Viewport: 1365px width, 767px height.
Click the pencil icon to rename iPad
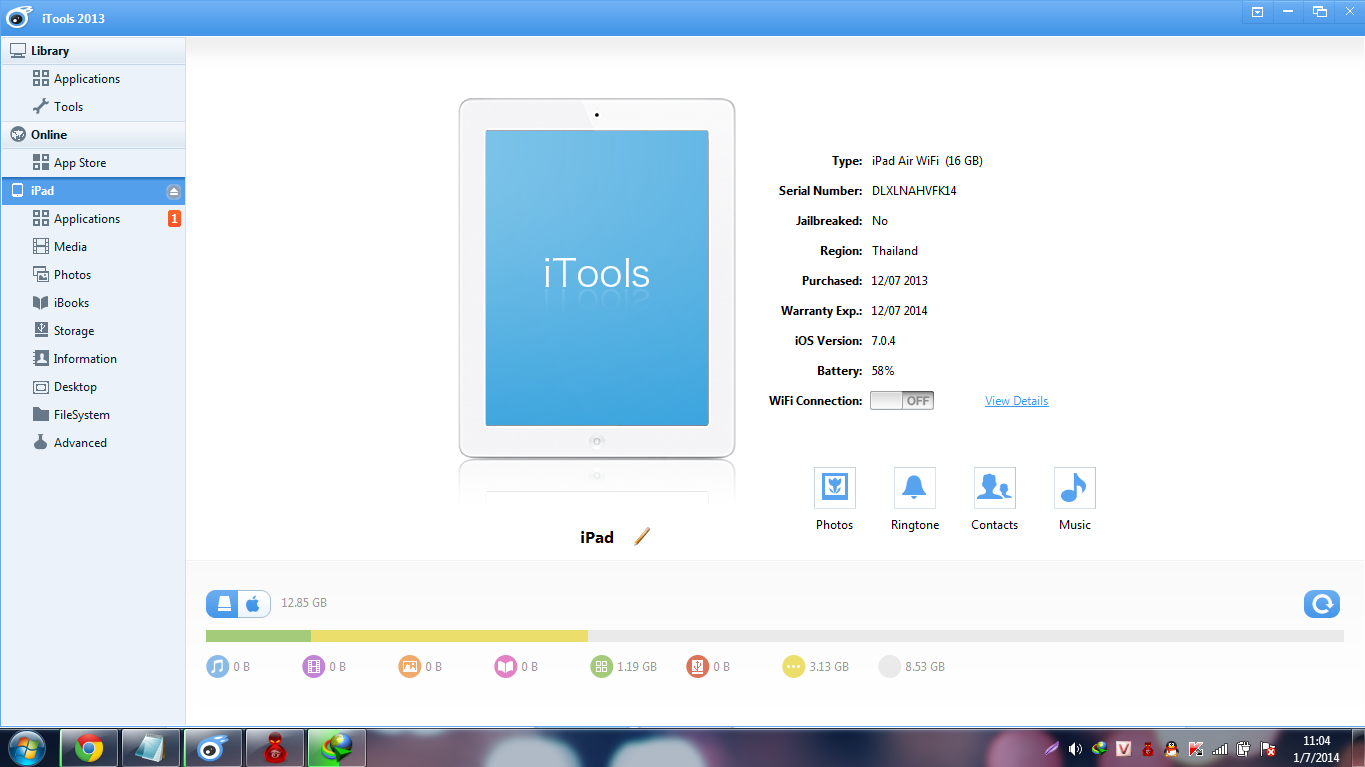(642, 537)
